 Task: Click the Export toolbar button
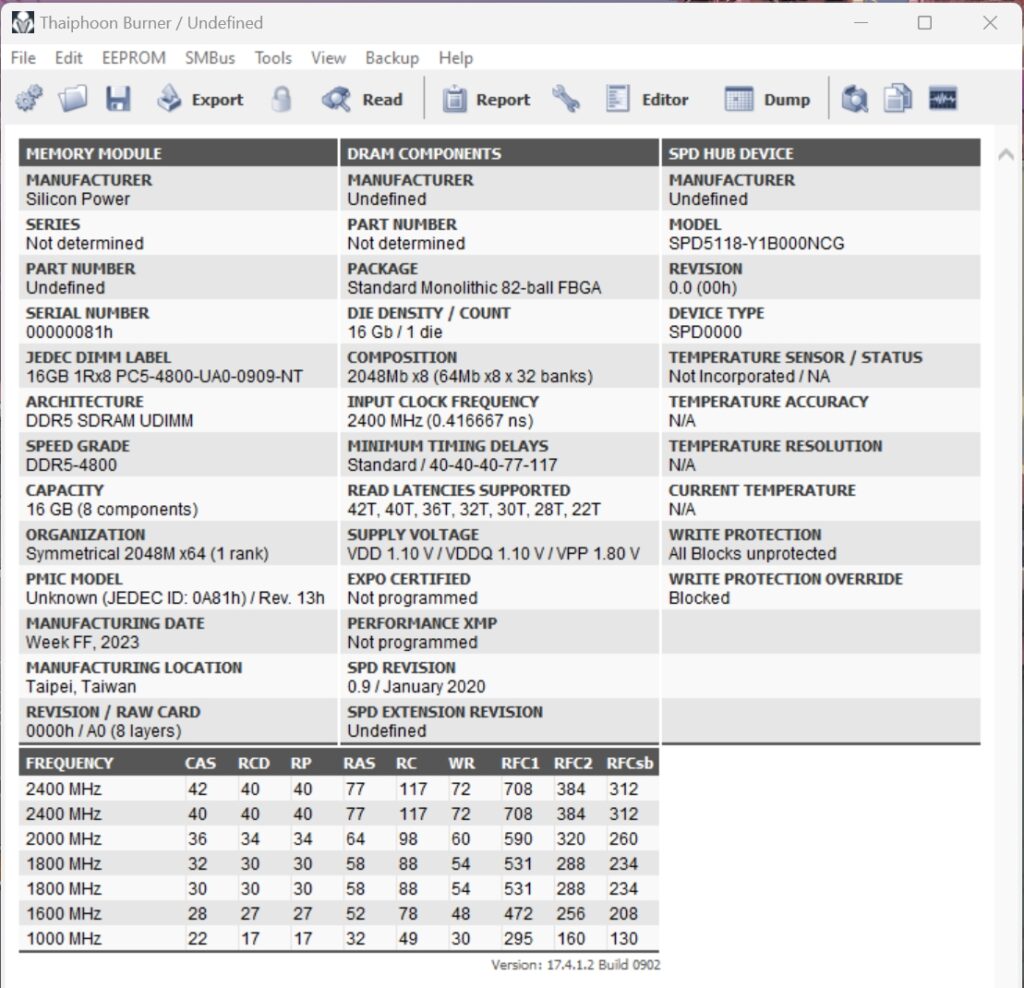[x=200, y=99]
